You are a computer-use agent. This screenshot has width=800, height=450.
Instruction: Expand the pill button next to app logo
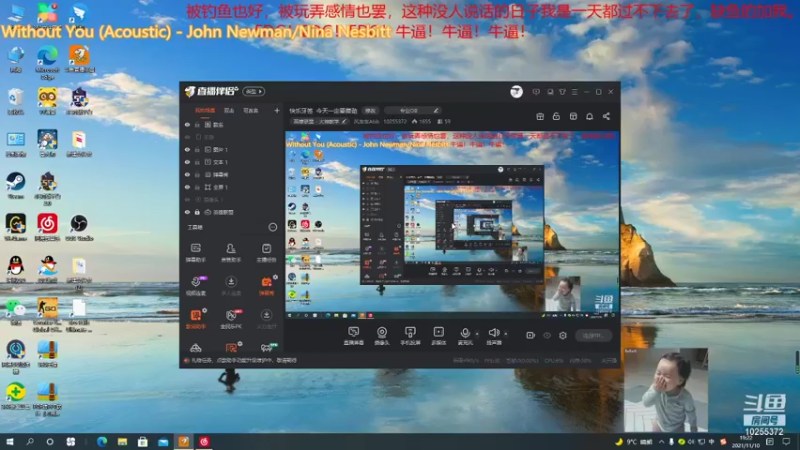(254, 91)
